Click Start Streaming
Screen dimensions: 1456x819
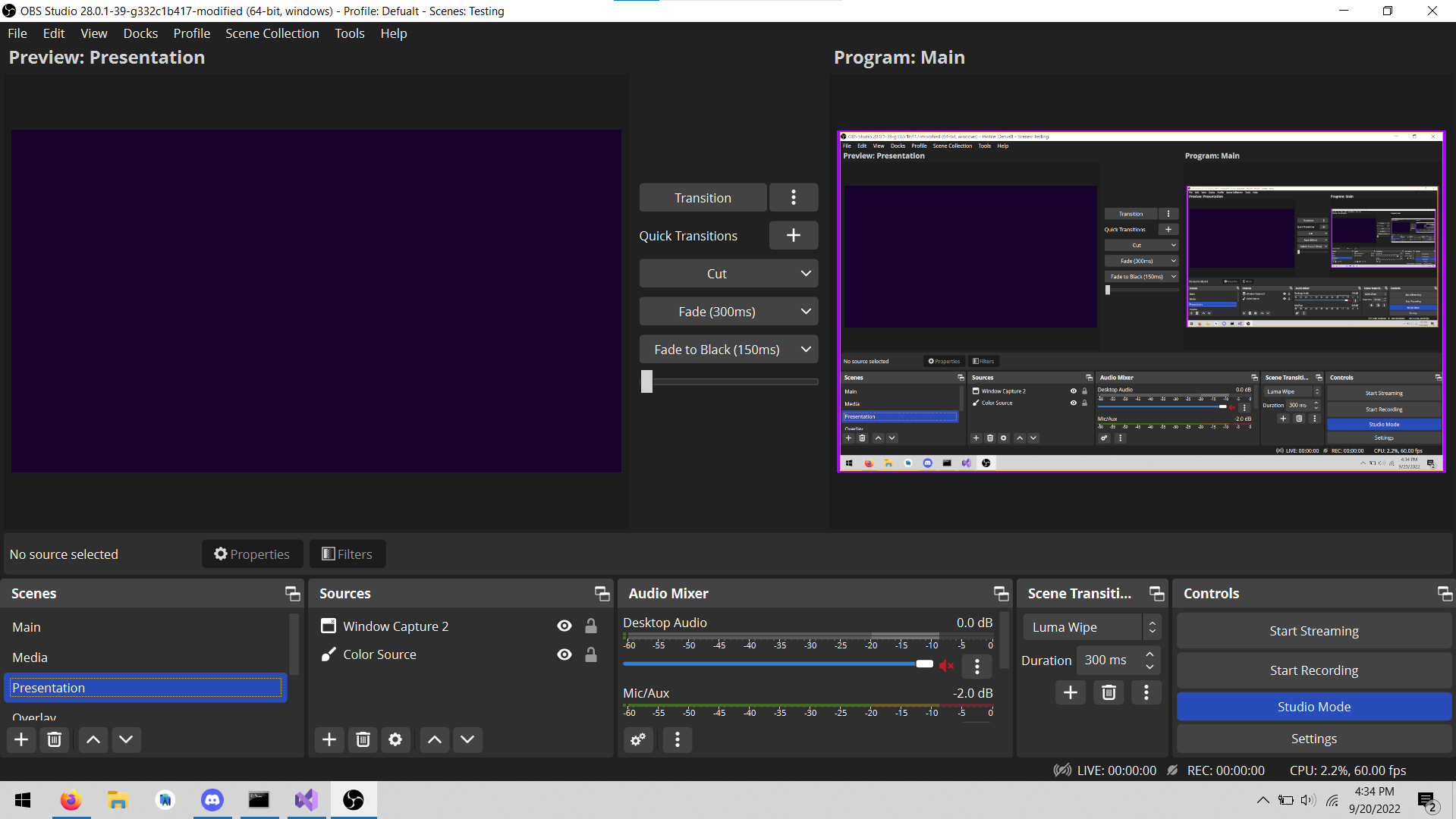1314,631
